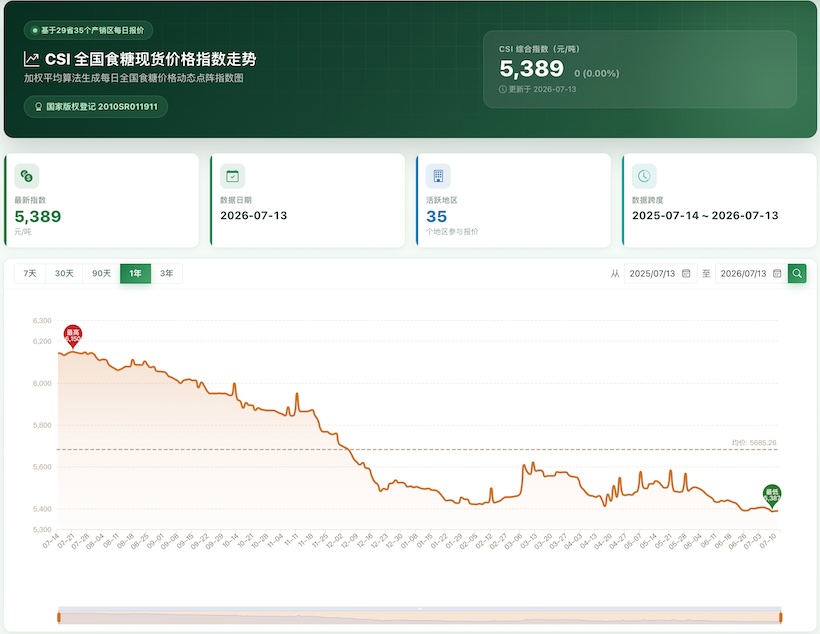Click the green 最低 marker on chart
Image resolution: width=820 pixels, height=634 pixels.
[772, 496]
